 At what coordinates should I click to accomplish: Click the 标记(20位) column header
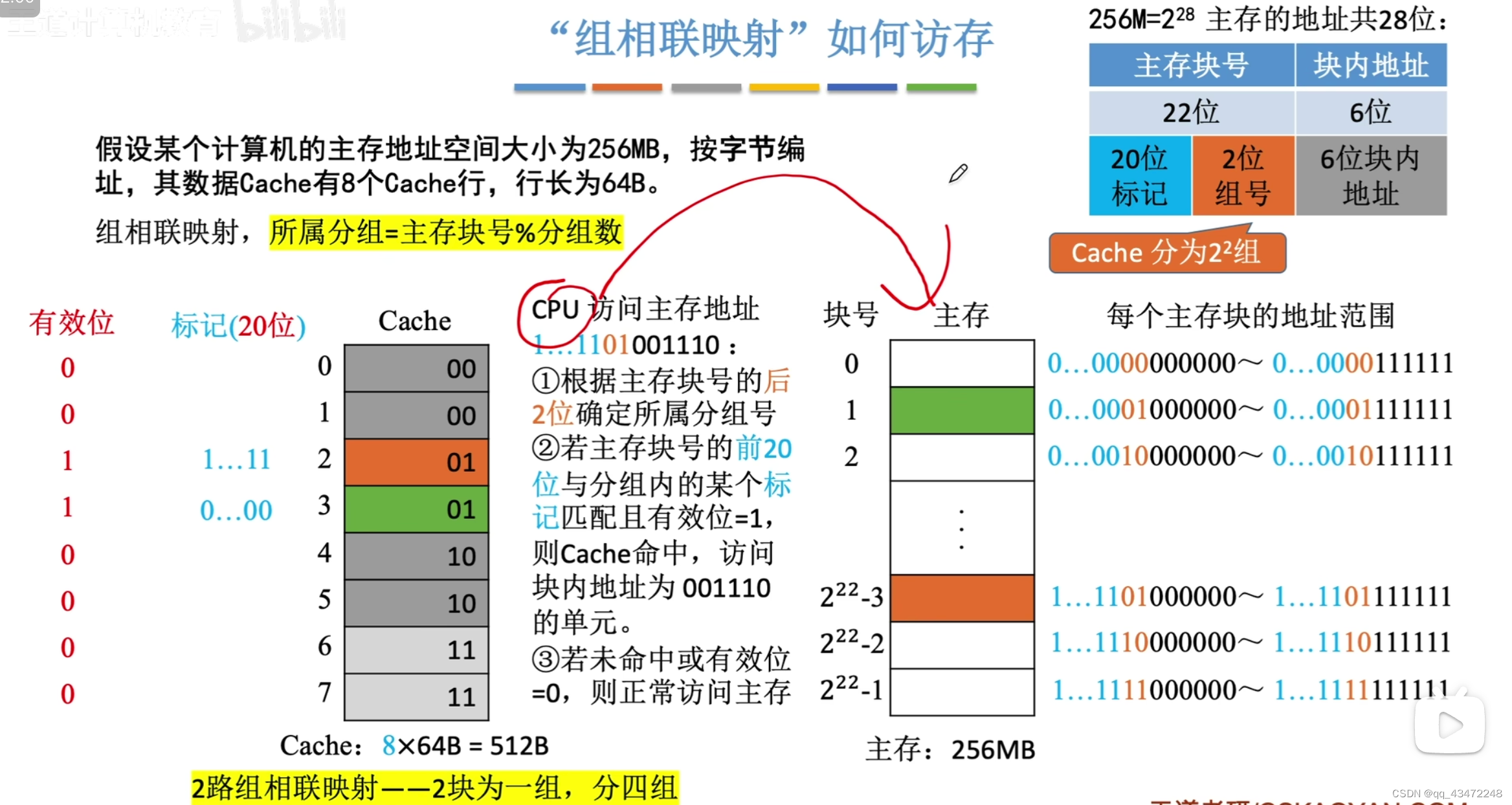(238, 325)
